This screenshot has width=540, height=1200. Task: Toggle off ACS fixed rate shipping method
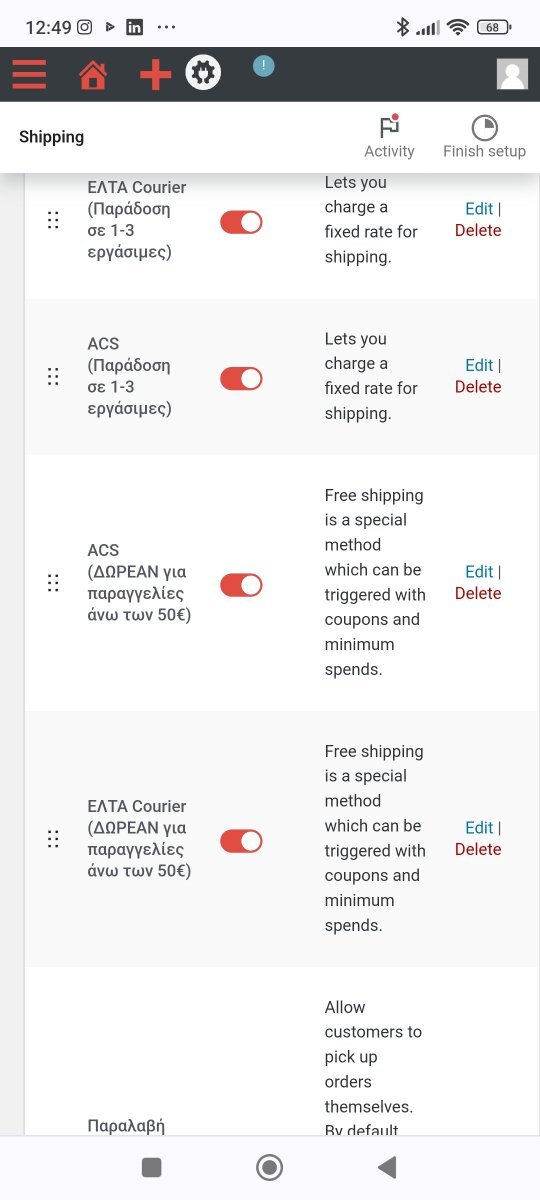(x=241, y=378)
